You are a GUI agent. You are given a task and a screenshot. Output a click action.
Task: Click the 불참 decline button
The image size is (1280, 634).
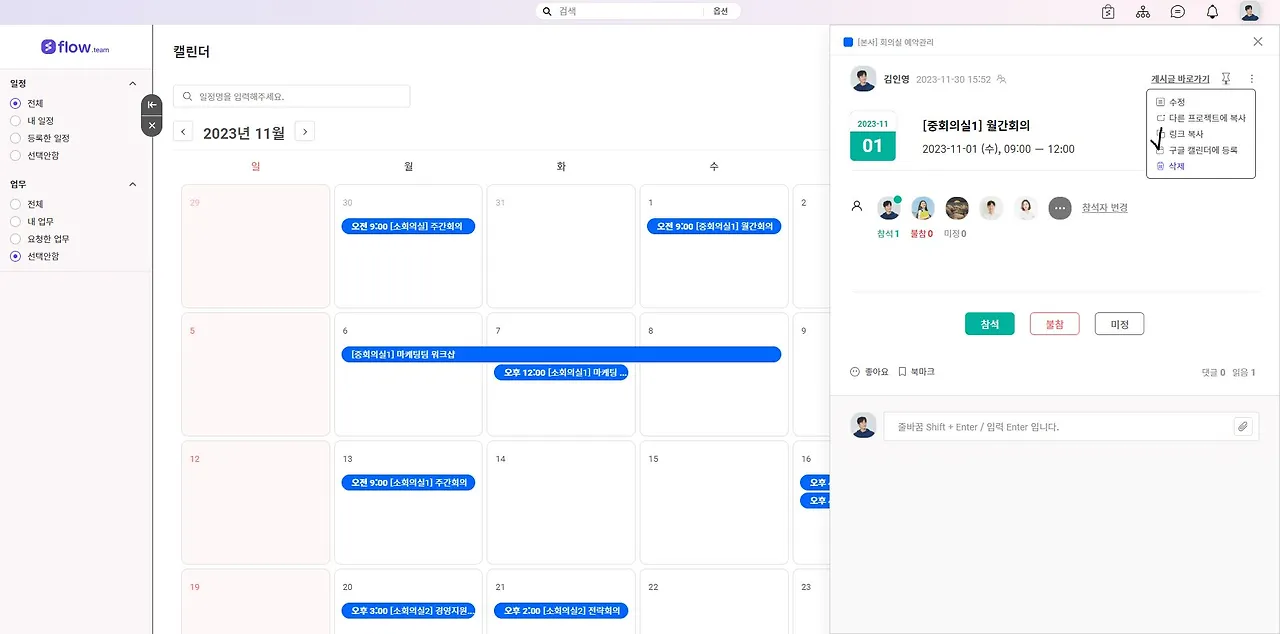[1054, 324]
